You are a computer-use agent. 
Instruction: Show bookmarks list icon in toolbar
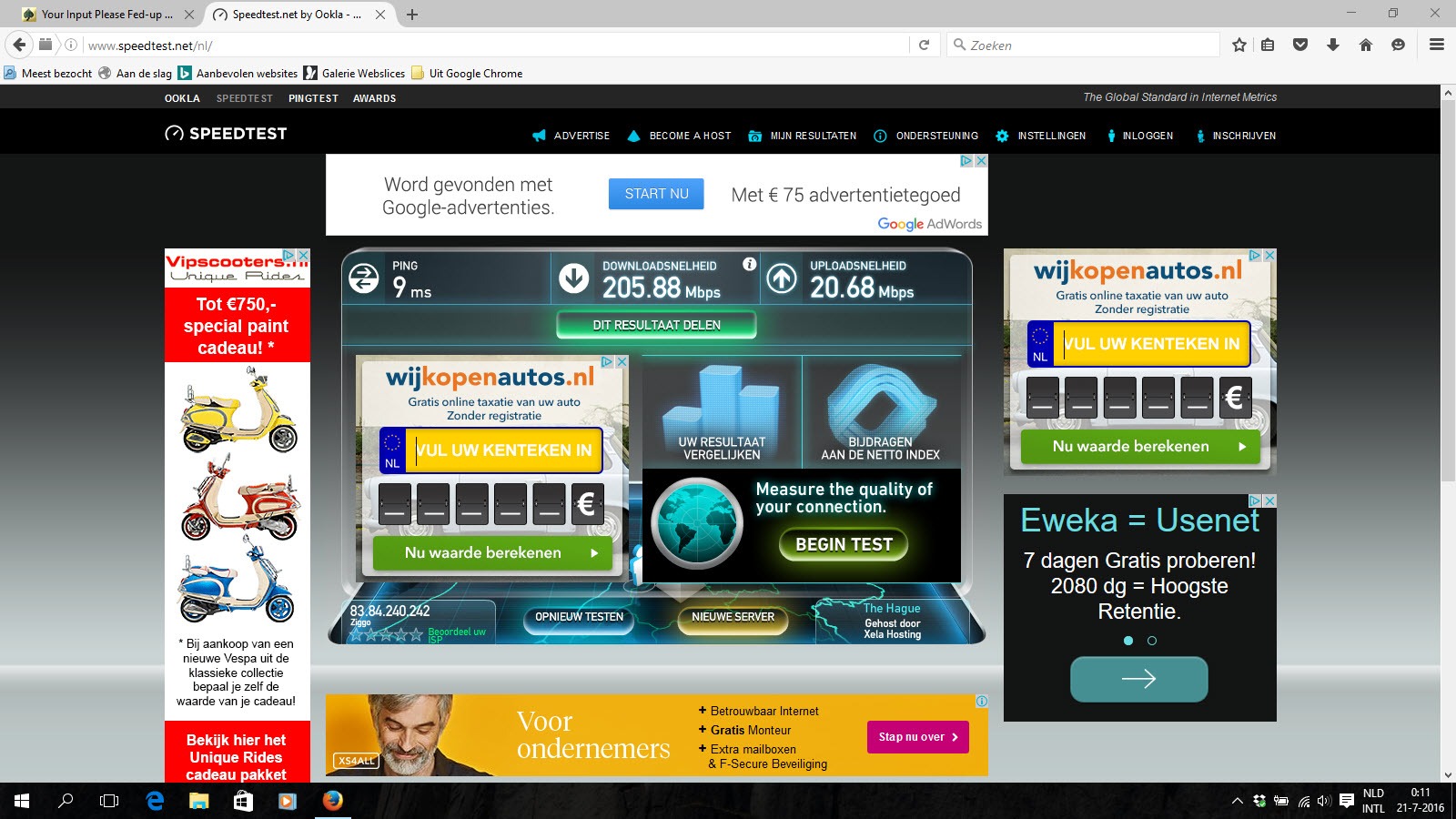[1268, 45]
